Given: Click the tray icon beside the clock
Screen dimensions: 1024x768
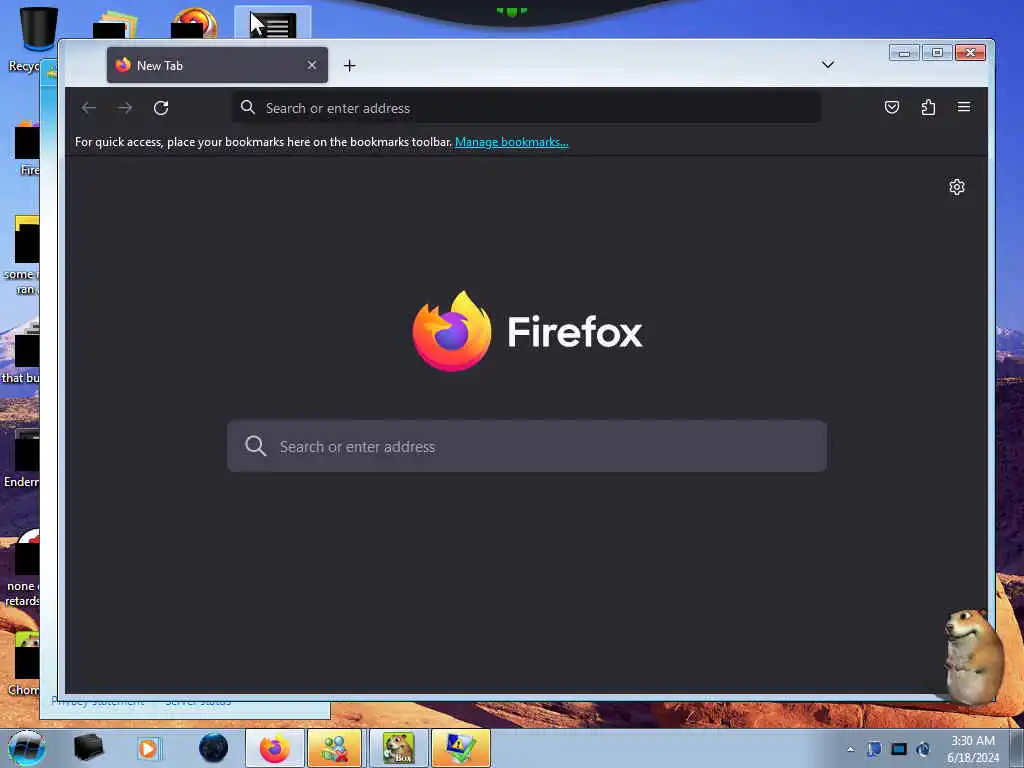Looking at the screenshot, I should click(923, 748).
